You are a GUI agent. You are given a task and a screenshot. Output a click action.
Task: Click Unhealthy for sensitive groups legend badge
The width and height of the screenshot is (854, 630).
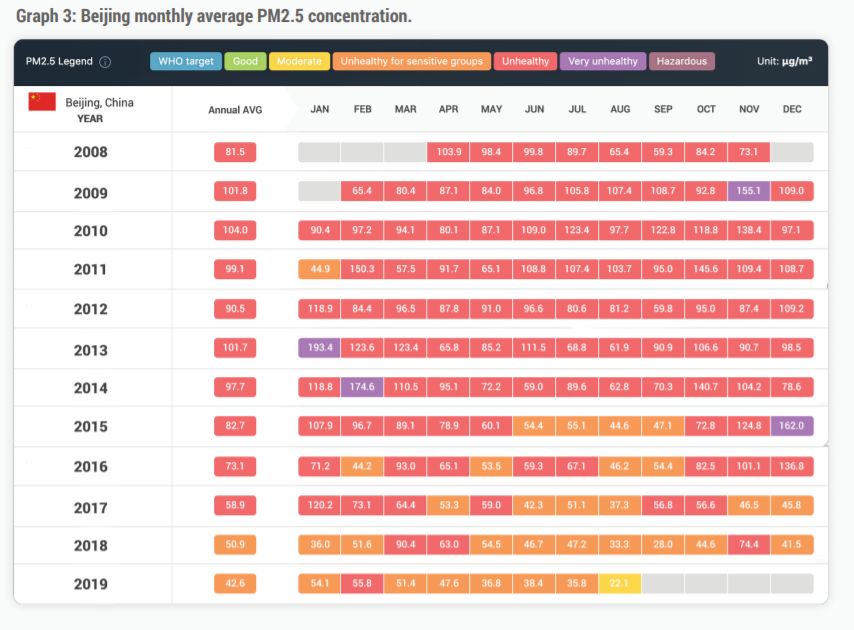(412, 62)
